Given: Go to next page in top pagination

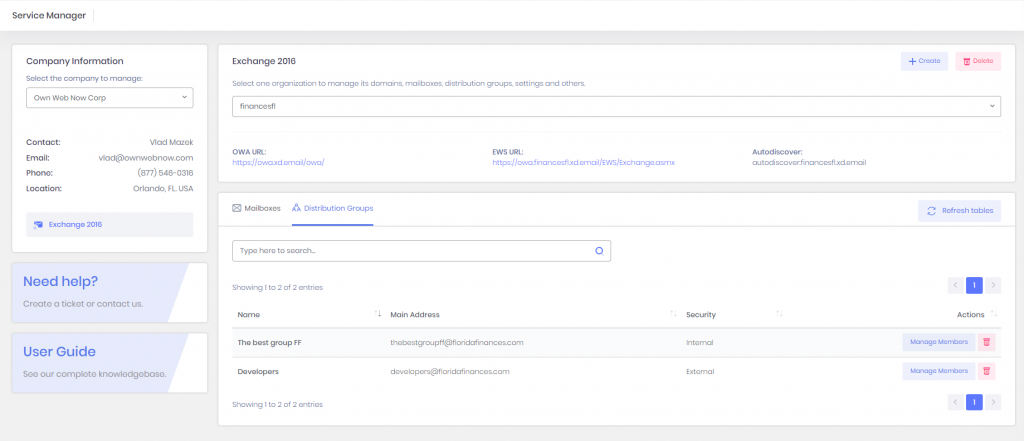Looking at the screenshot, I should click(x=993, y=285).
